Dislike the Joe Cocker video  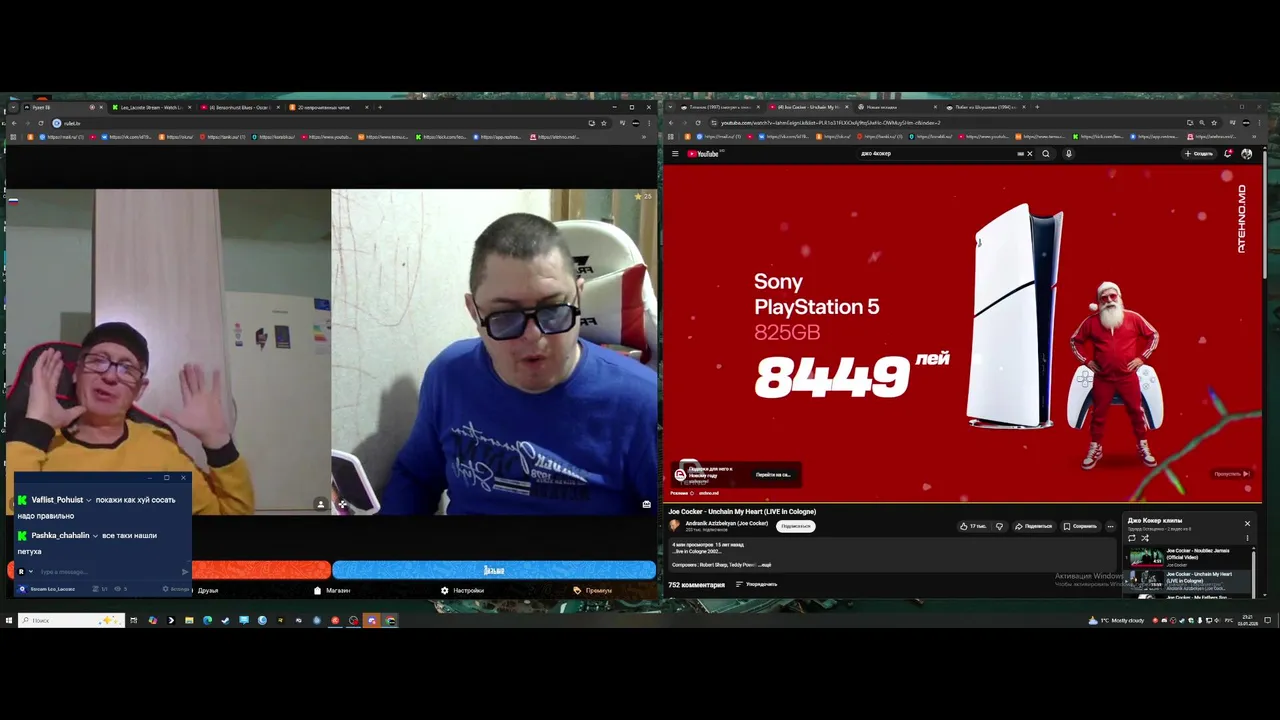[999, 526]
